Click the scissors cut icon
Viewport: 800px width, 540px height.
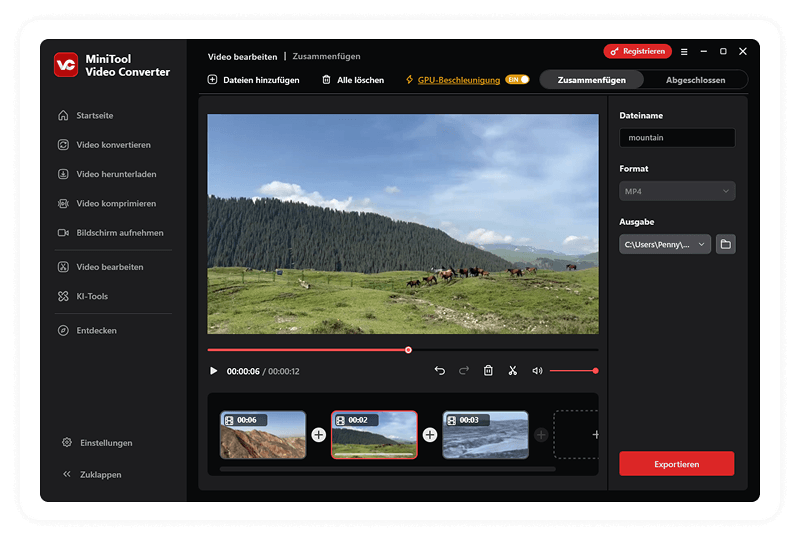513,371
